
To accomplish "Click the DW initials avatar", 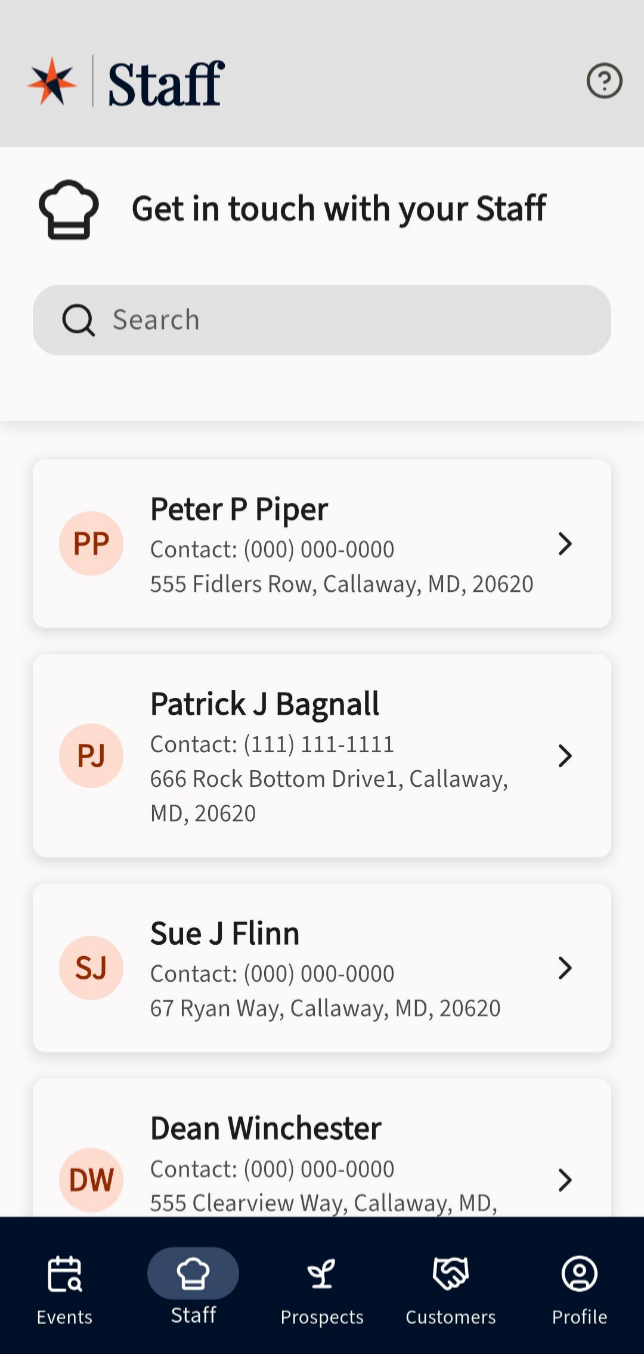I will click(x=91, y=1180).
